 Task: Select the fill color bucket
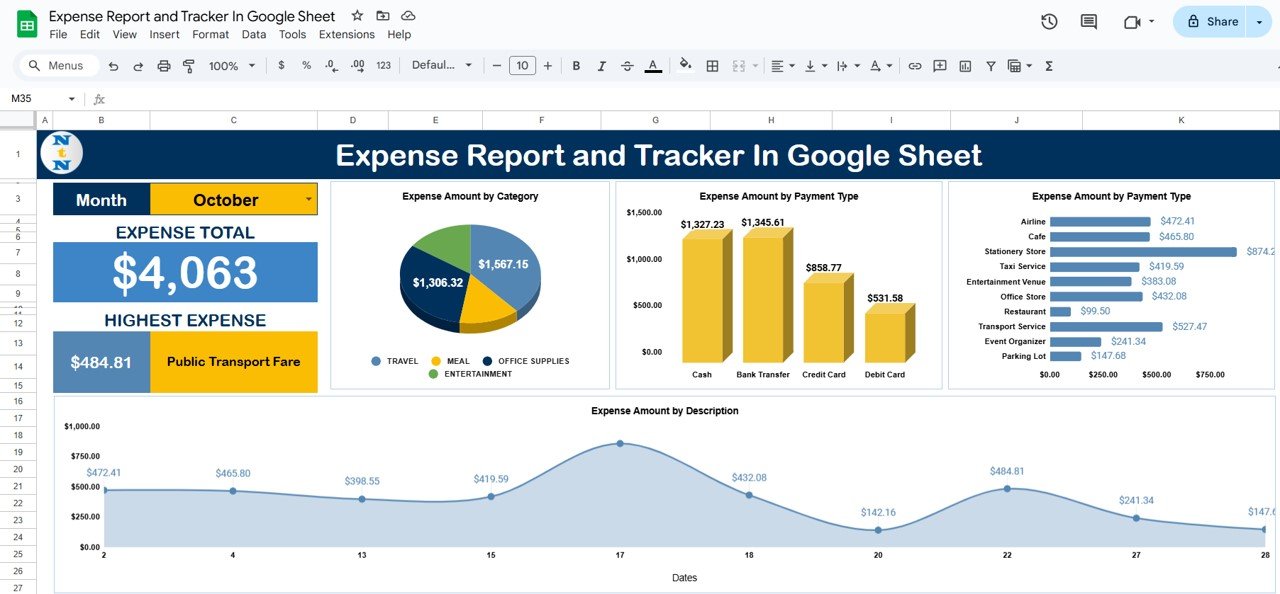[x=685, y=66]
